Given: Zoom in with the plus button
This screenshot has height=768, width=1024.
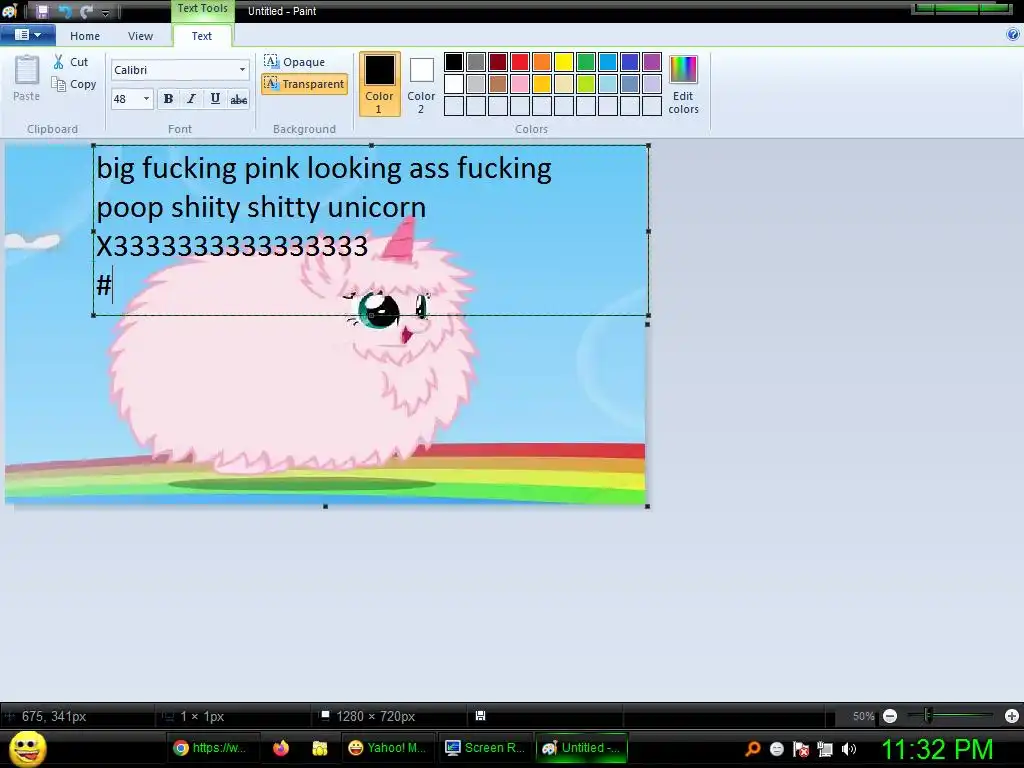Looking at the screenshot, I should pyautogui.click(x=1012, y=716).
